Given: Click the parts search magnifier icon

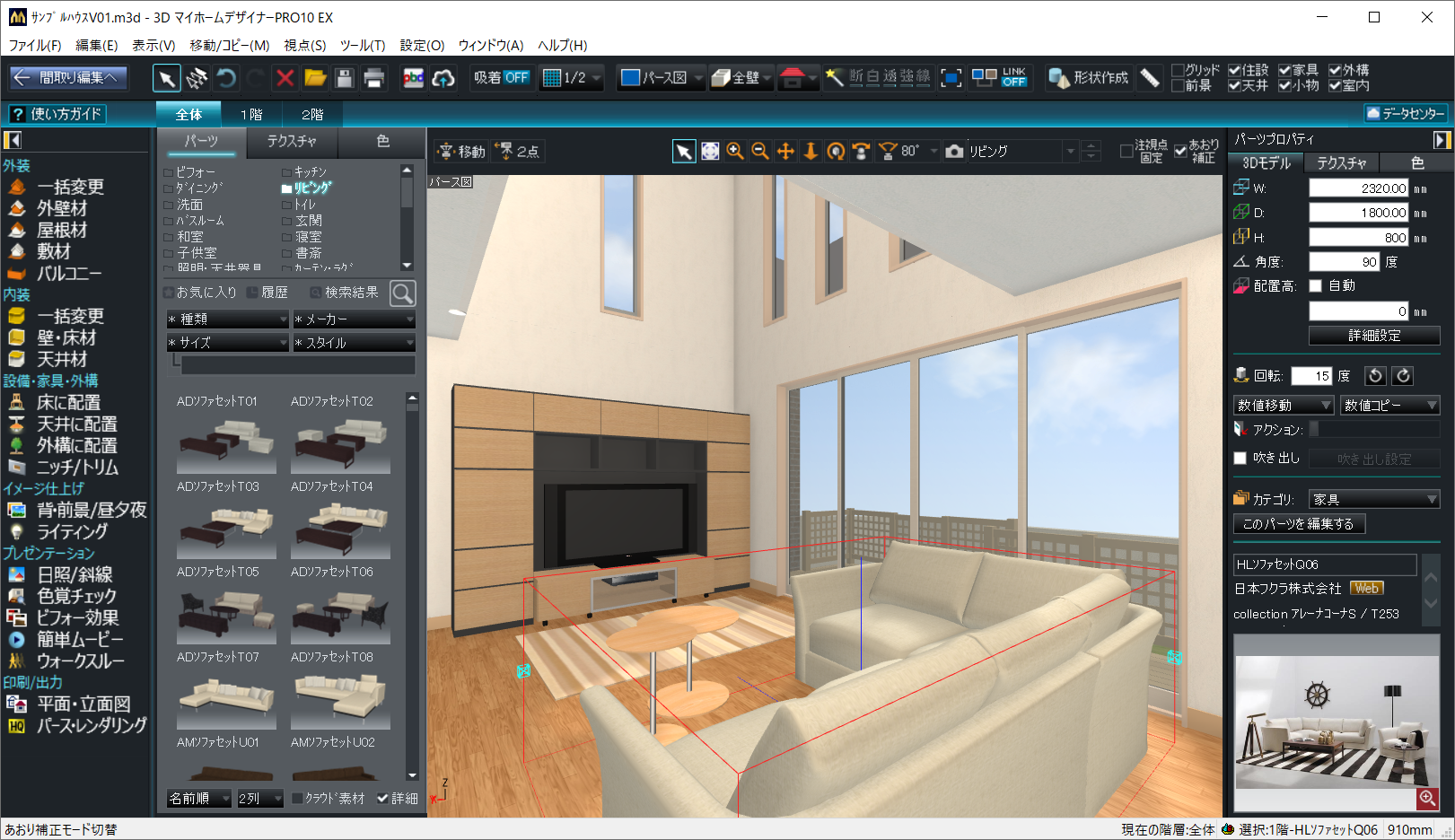Looking at the screenshot, I should pyautogui.click(x=403, y=293).
